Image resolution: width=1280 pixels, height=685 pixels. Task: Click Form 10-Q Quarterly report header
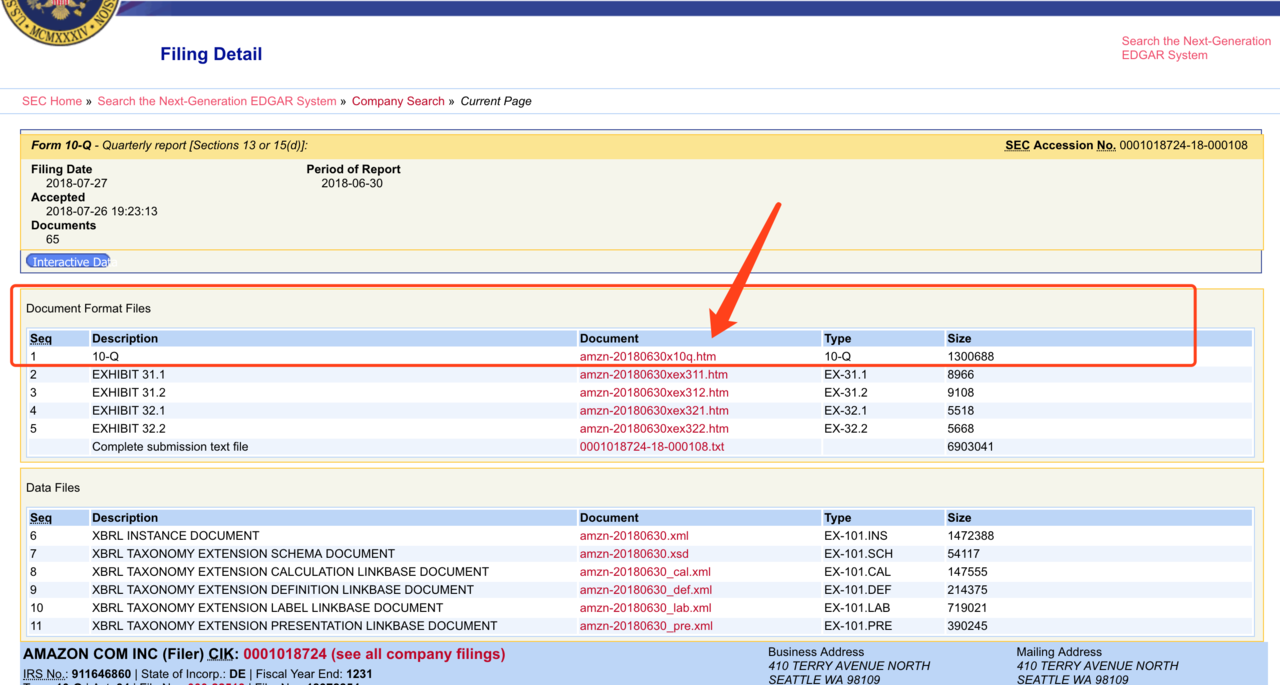pos(169,145)
